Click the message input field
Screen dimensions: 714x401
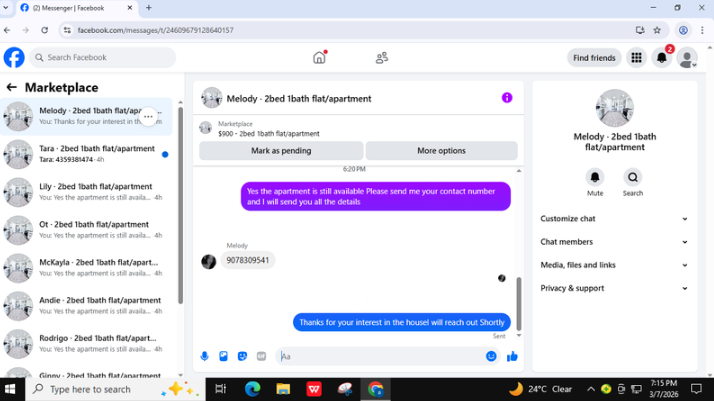382,356
